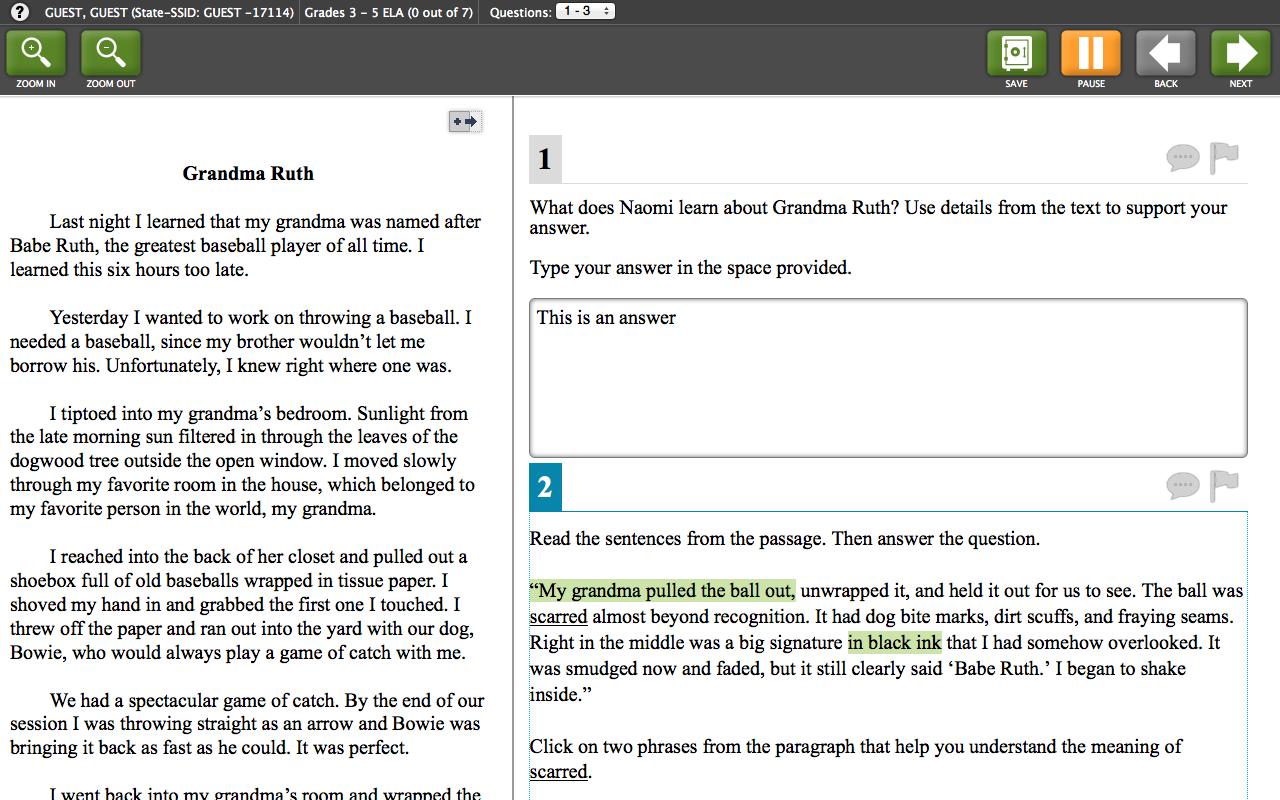Select question number 2 badge
This screenshot has width=1280, height=800.
[x=545, y=487]
